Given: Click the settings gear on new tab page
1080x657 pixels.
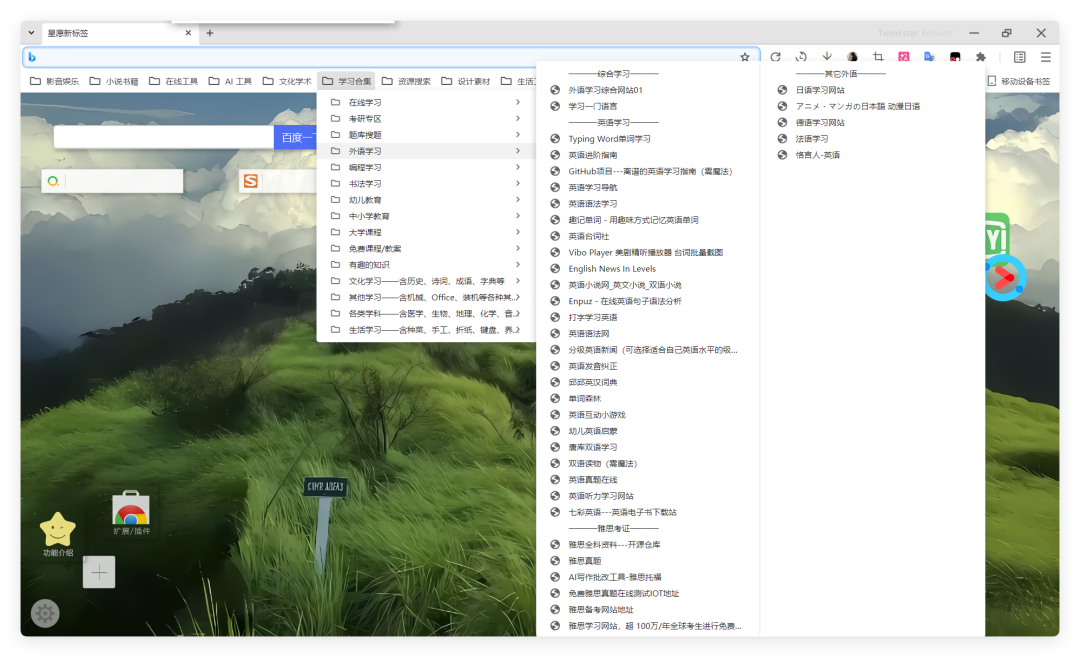Looking at the screenshot, I should 45,613.
